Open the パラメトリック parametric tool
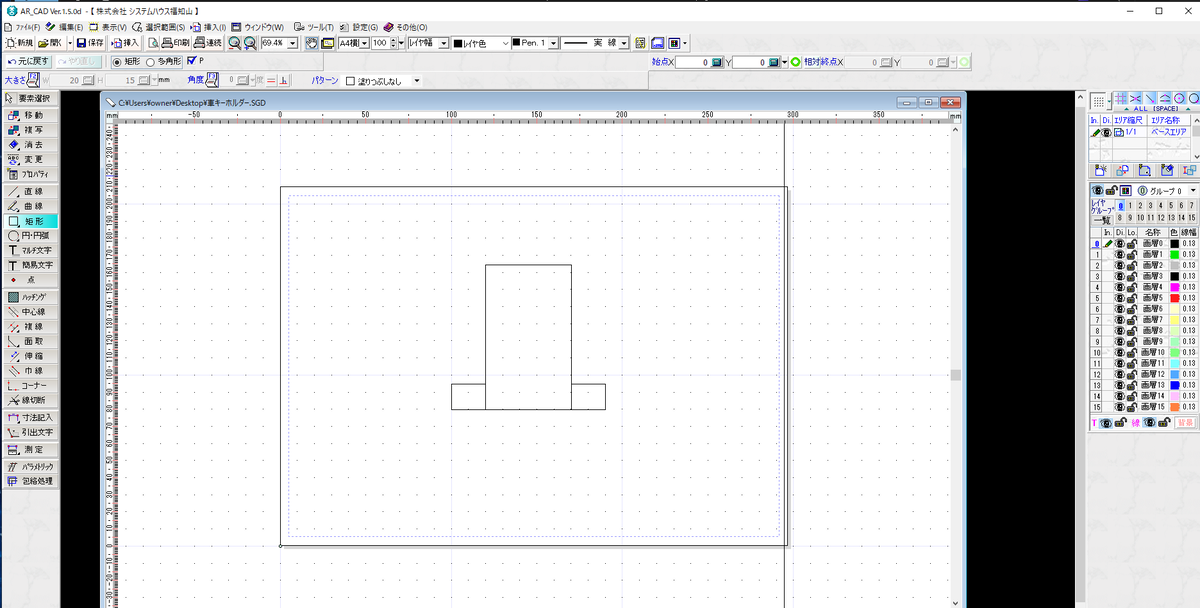 30,466
